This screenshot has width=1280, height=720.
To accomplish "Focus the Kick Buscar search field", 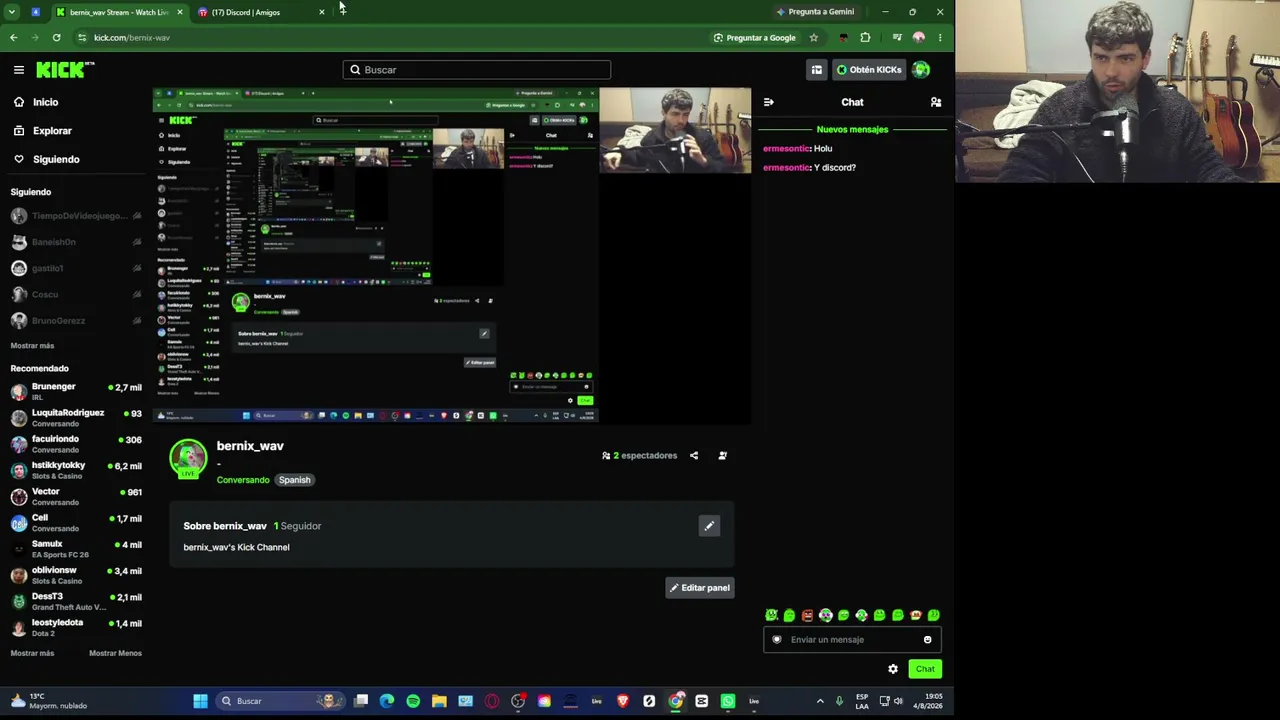I will point(477,70).
